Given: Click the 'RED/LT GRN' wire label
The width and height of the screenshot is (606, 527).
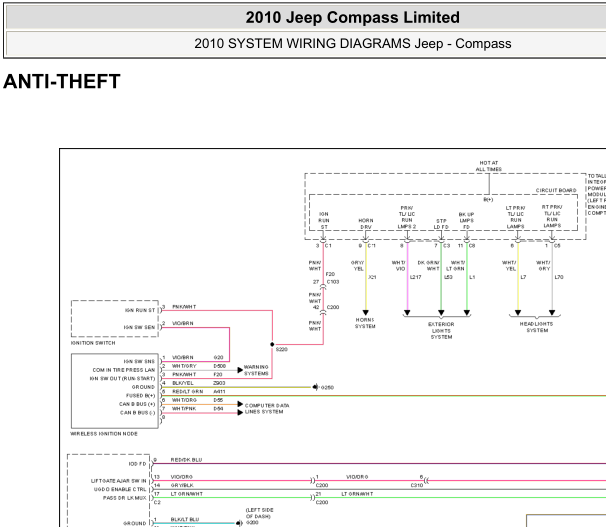Looking at the screenshot, I should [187, 392].
